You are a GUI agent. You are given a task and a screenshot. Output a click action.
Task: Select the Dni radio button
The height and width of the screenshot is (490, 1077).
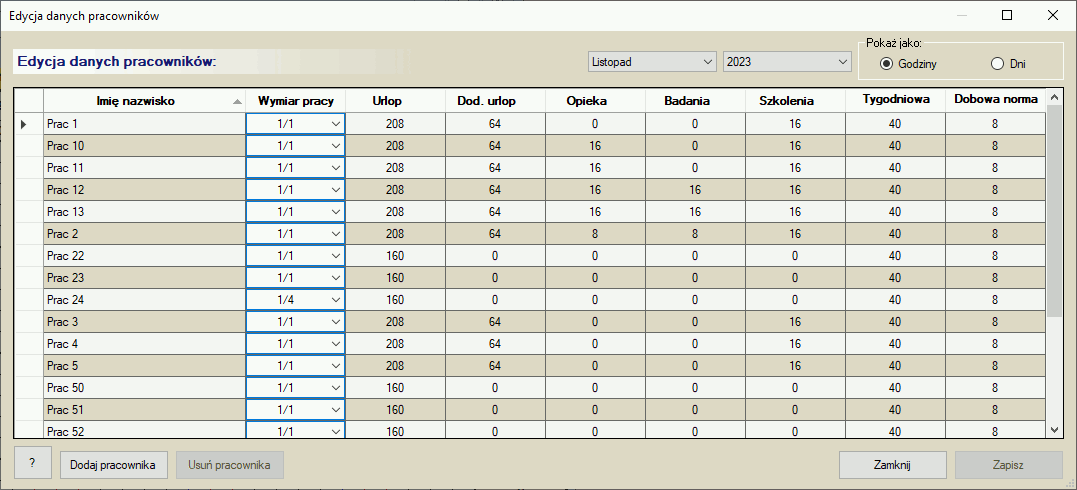(997, 64)
